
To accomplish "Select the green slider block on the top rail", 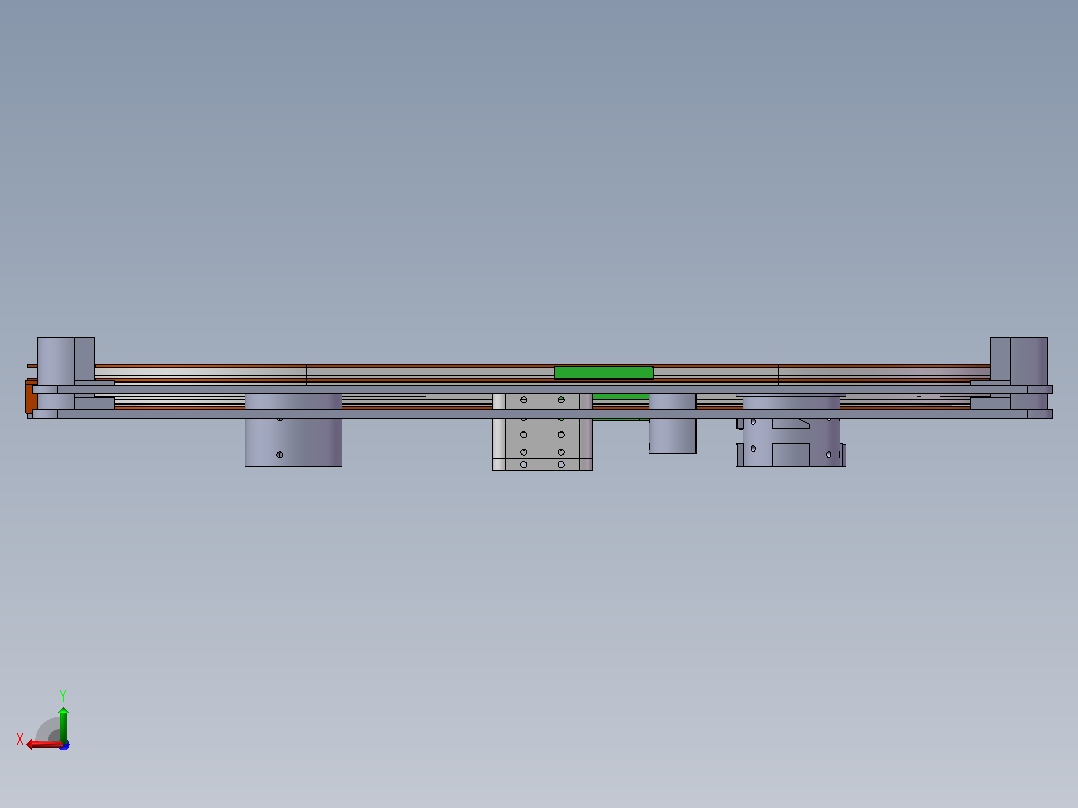I will [604, 373].
